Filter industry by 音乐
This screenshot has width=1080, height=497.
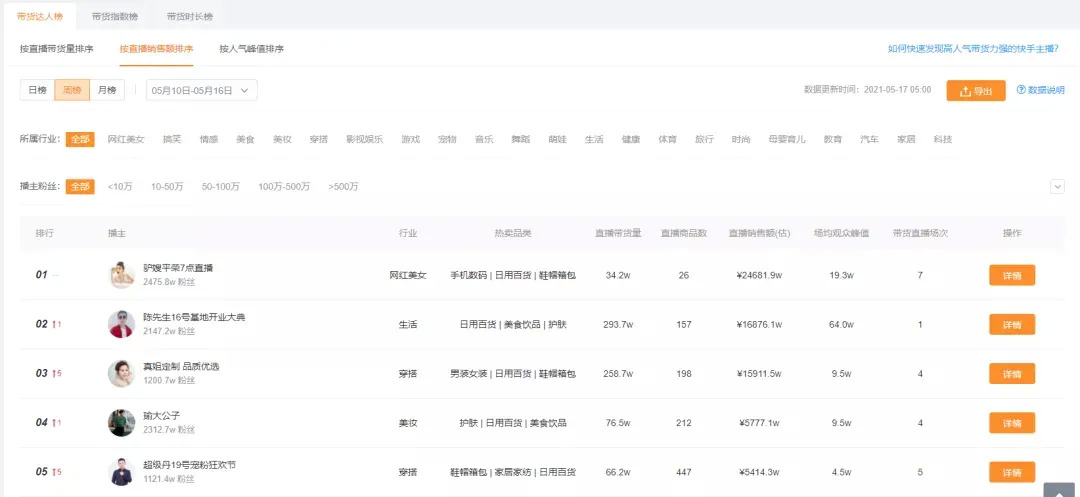pyautogui.click(x=484, y=139)
